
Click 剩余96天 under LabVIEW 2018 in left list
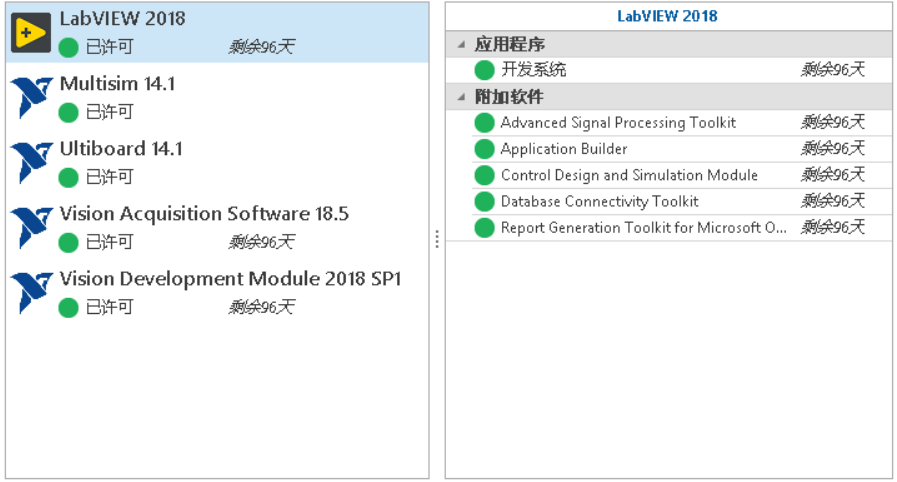coord(262,47)
